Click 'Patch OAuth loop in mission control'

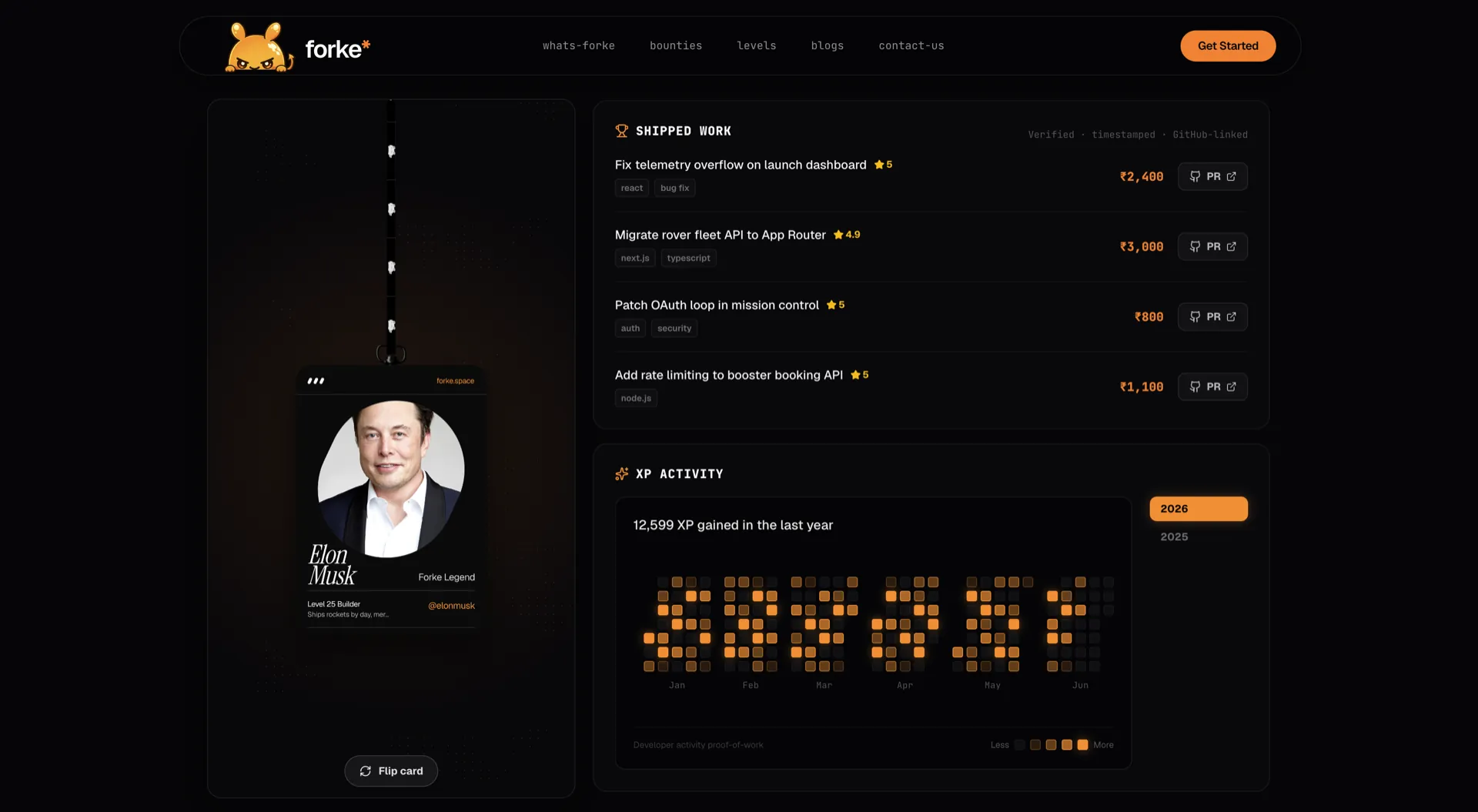tap(717, 305)
